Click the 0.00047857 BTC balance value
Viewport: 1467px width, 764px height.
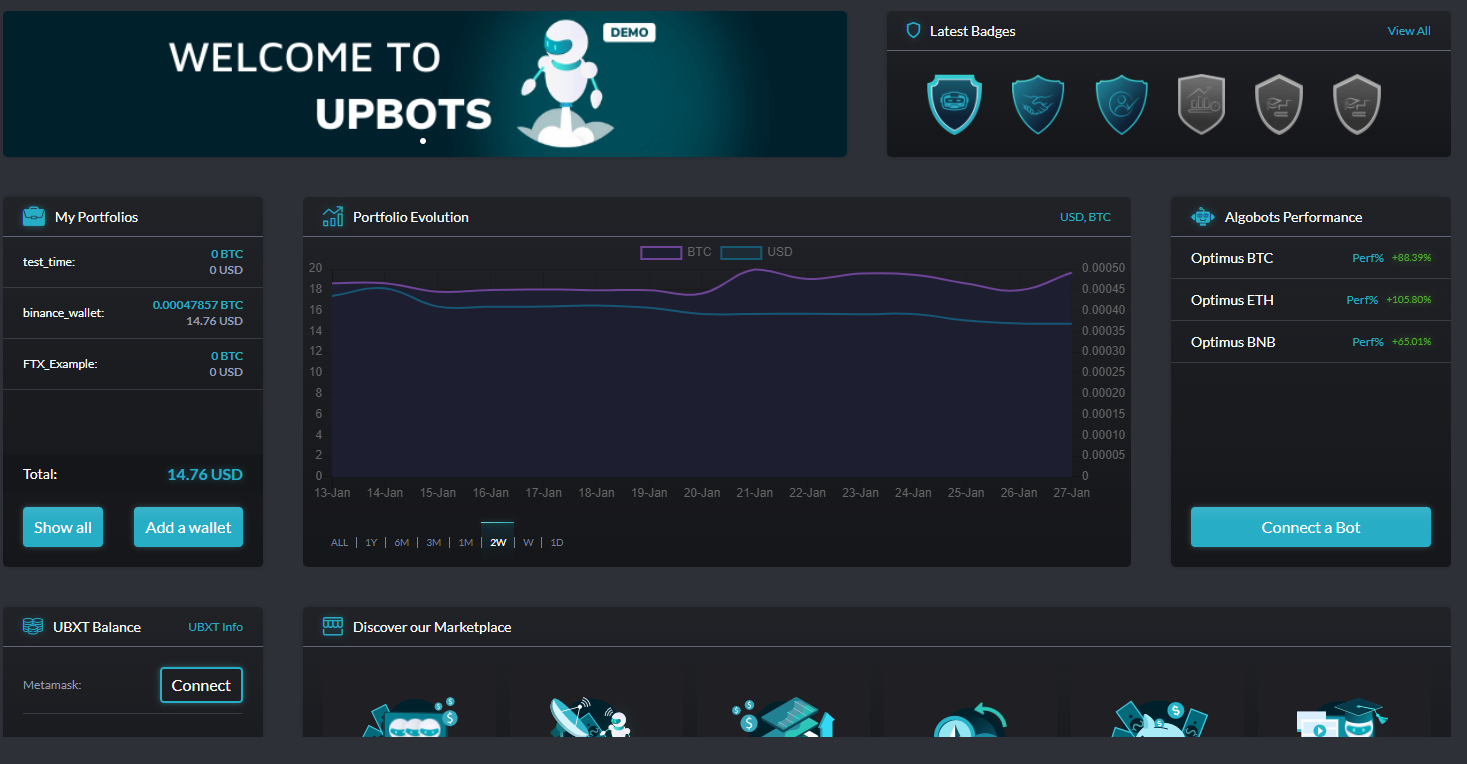tap(198, 305)
